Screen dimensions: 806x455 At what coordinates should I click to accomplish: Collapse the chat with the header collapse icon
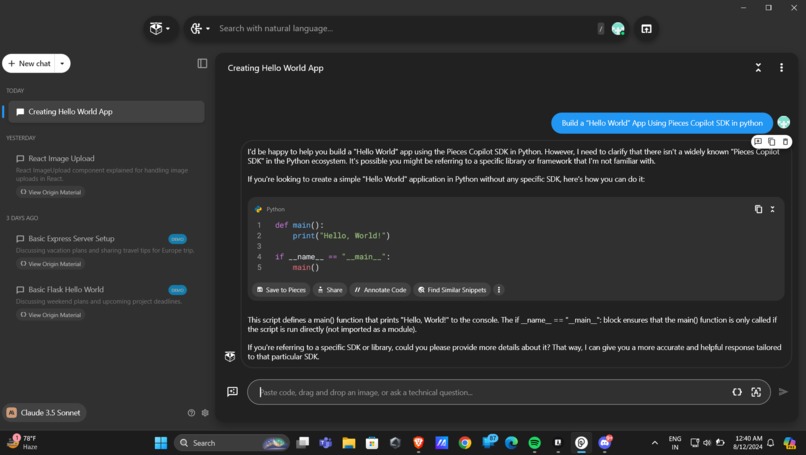758,67
